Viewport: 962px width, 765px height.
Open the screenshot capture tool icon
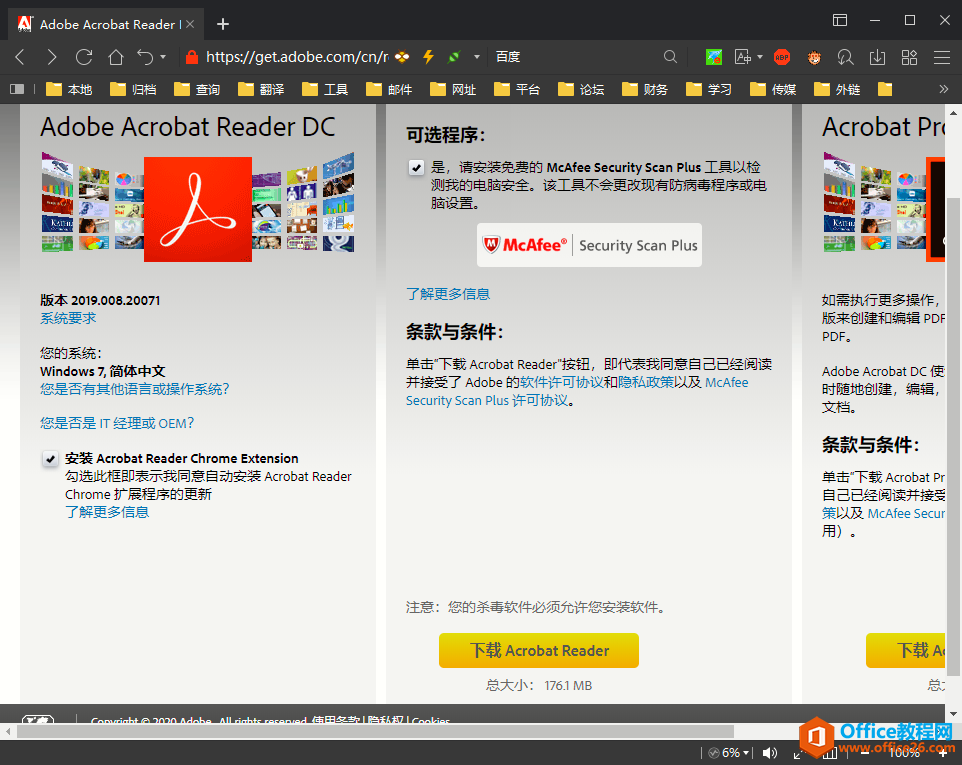coord(714,57)
